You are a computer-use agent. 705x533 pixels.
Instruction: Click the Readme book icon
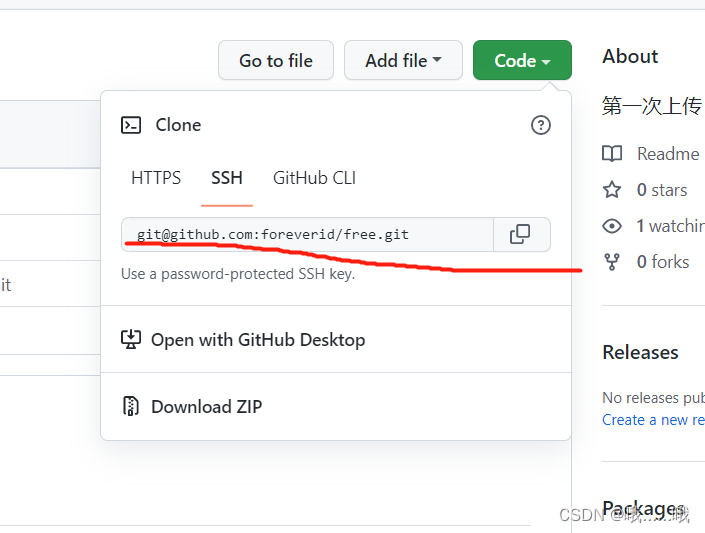click(612, 154)
